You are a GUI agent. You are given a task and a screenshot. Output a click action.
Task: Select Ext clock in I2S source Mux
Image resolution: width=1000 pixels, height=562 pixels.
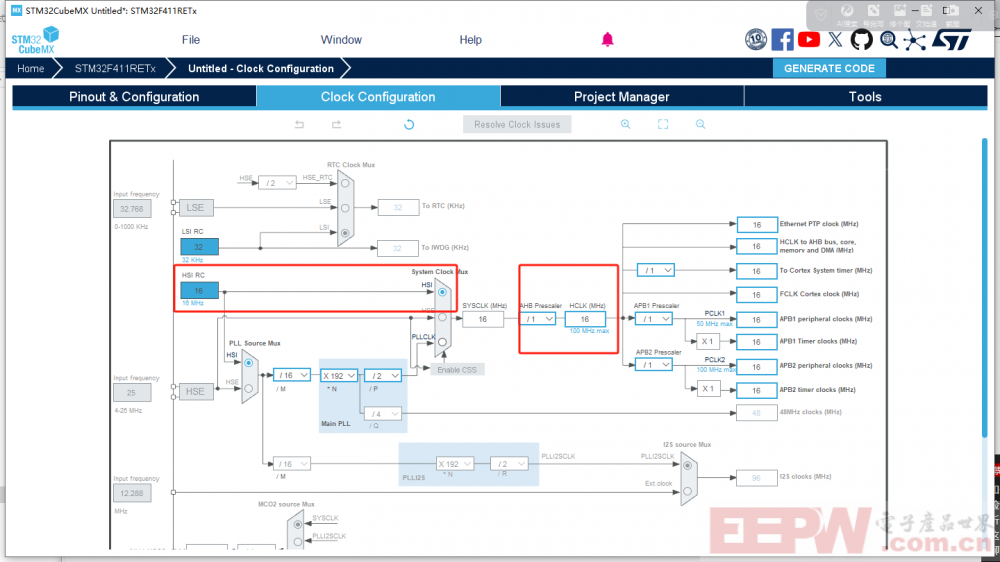(x=688, y=491)
